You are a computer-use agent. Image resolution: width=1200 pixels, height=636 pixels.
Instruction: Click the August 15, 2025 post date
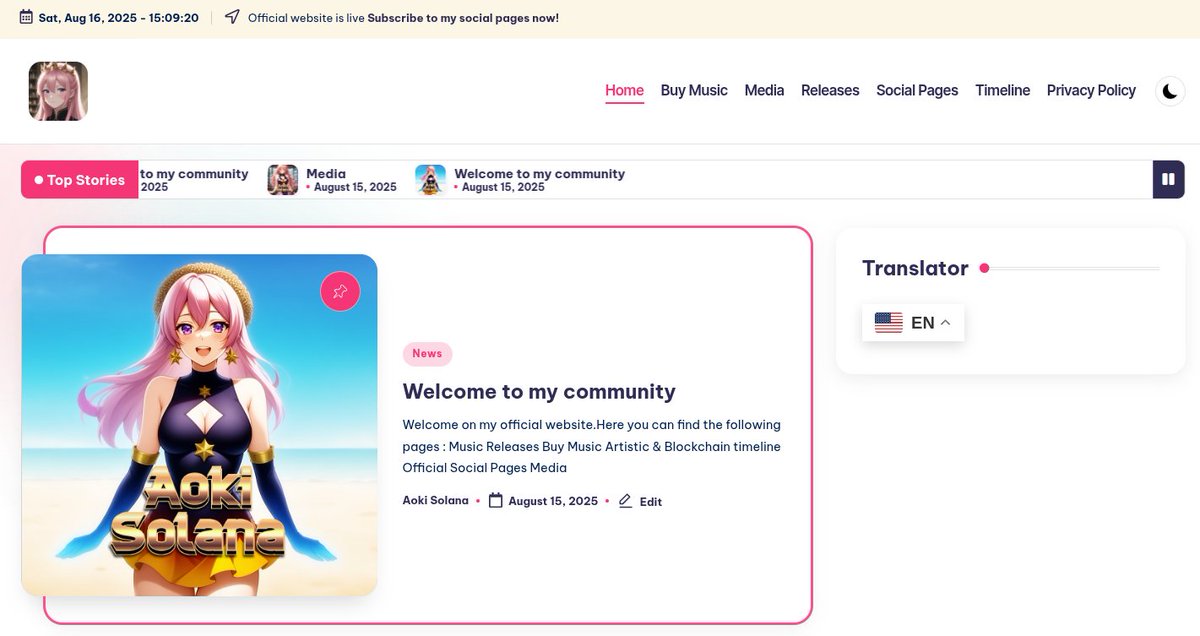point(553,501)
